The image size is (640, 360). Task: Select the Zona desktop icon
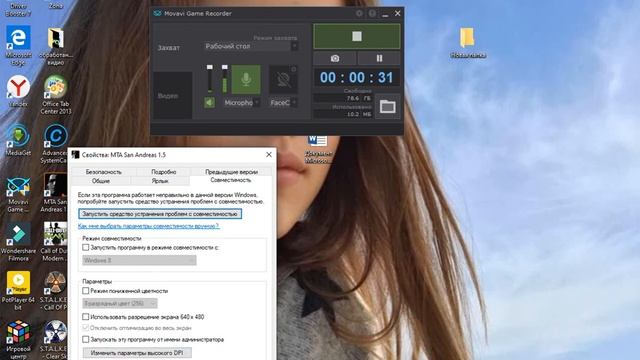(x=56, y=5)
